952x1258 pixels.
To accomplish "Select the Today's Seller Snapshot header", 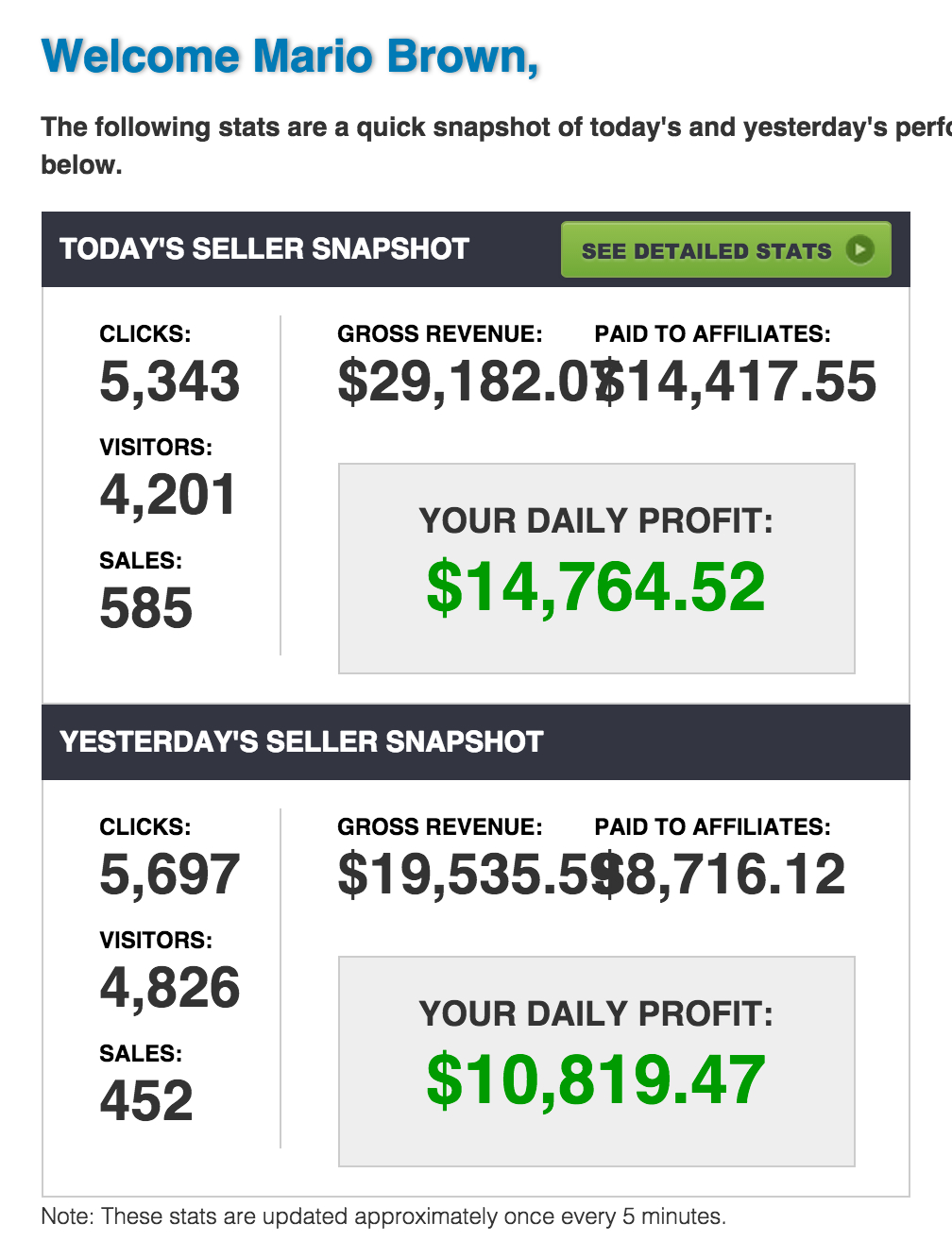I will click(x=264, y=249).
